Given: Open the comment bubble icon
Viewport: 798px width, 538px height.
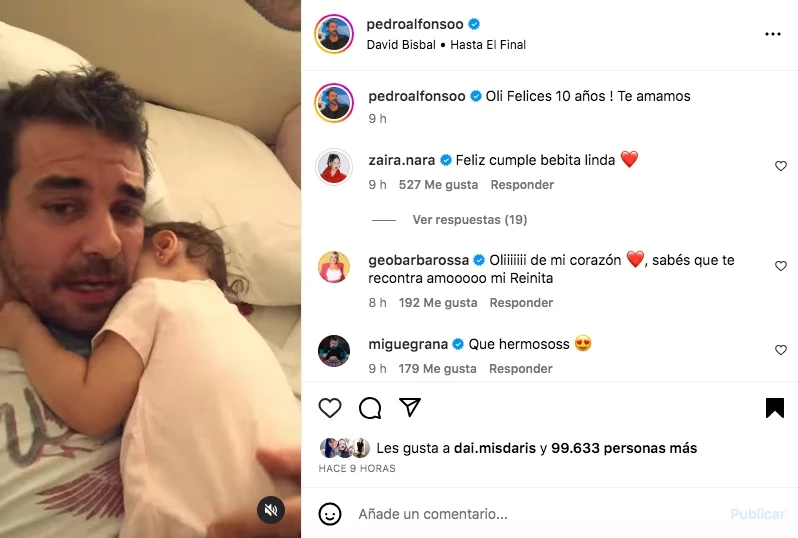Looking at the screenshot, I should [x=370, y=408].
